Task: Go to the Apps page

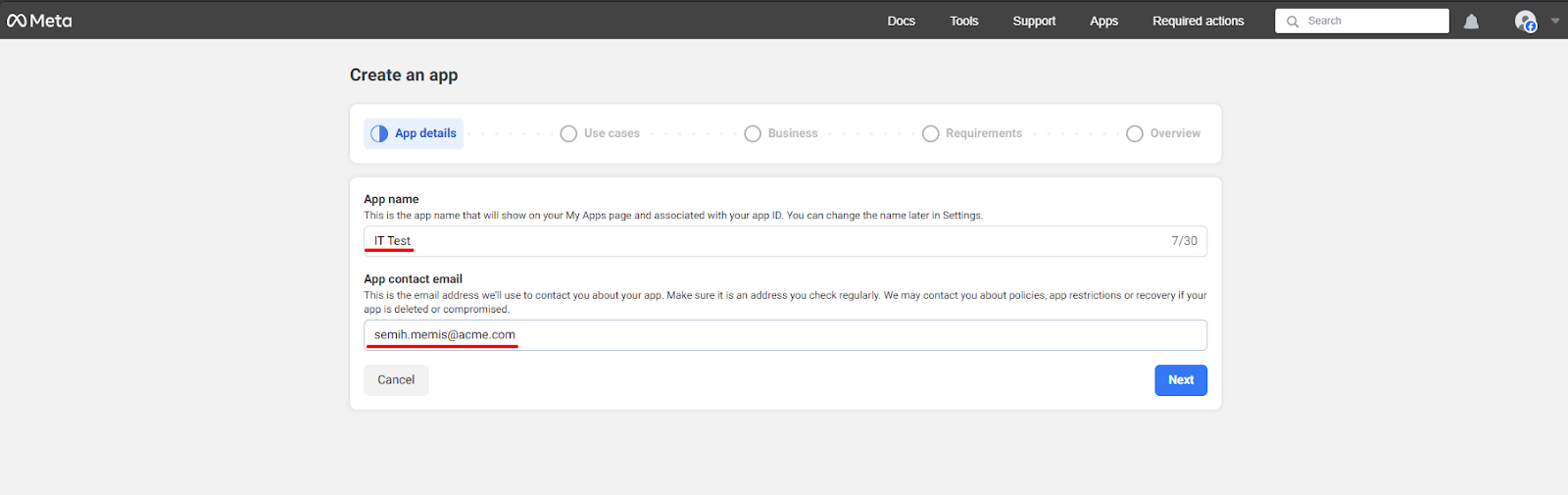Action: 1103,21
